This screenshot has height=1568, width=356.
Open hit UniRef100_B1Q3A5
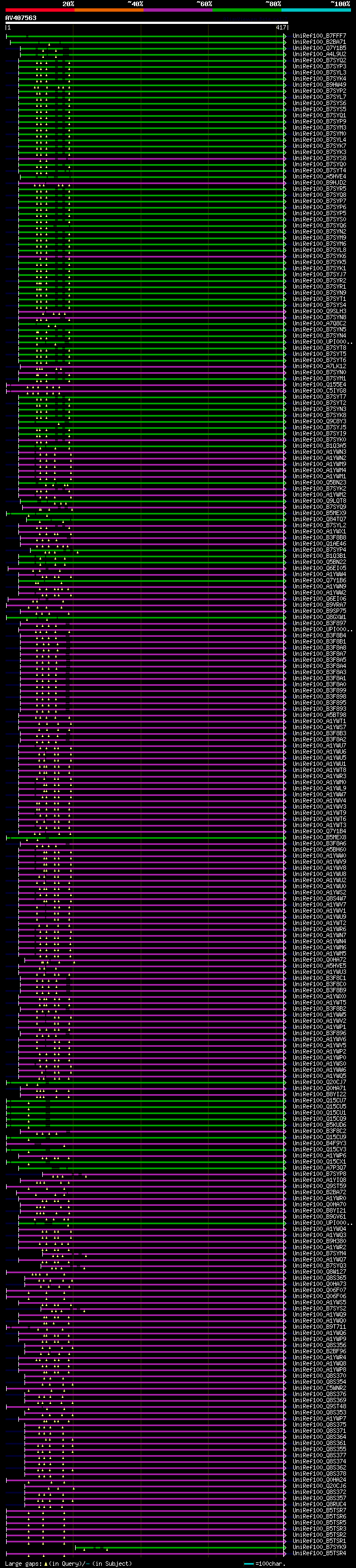[x=319, y=446]
